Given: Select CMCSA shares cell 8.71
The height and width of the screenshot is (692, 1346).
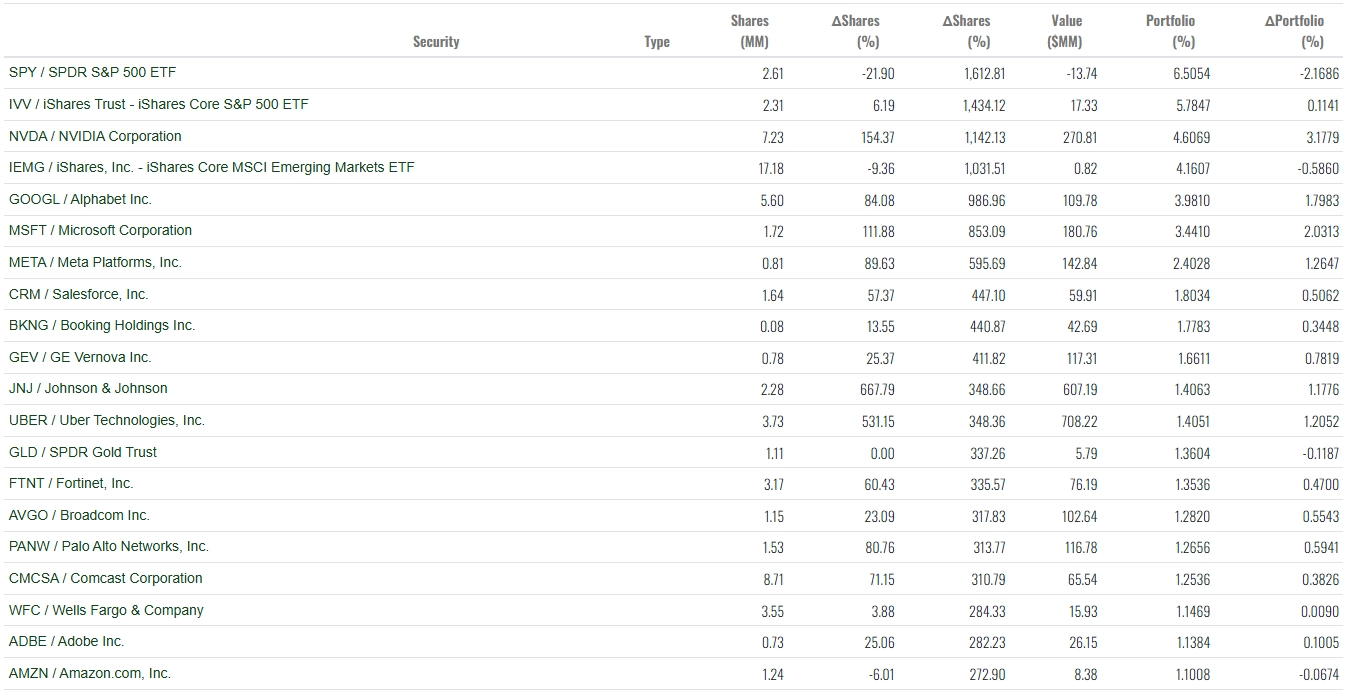Looking at the screenshot, I should point(772,579).
